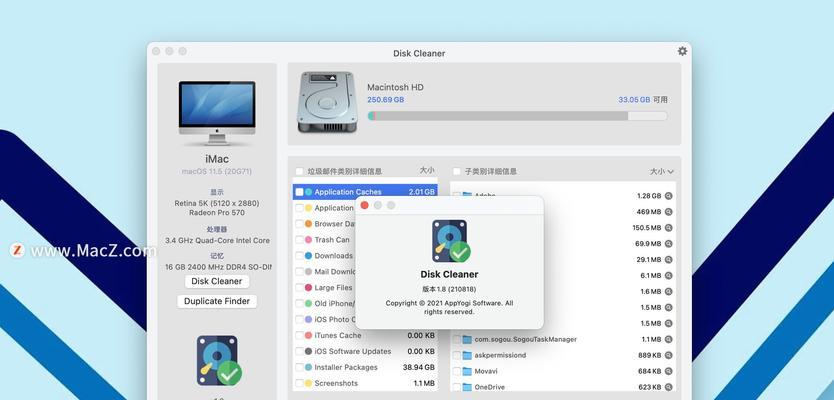Check the Application Caches checkbox

click(x=299, y=192)
